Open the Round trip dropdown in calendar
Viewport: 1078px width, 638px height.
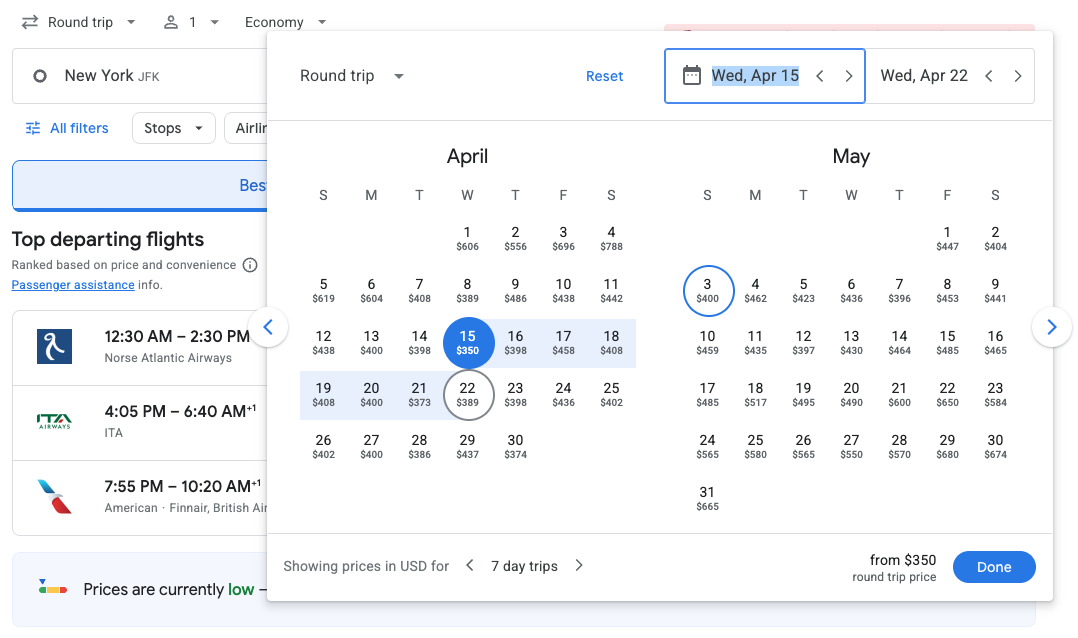pos(350,75)
